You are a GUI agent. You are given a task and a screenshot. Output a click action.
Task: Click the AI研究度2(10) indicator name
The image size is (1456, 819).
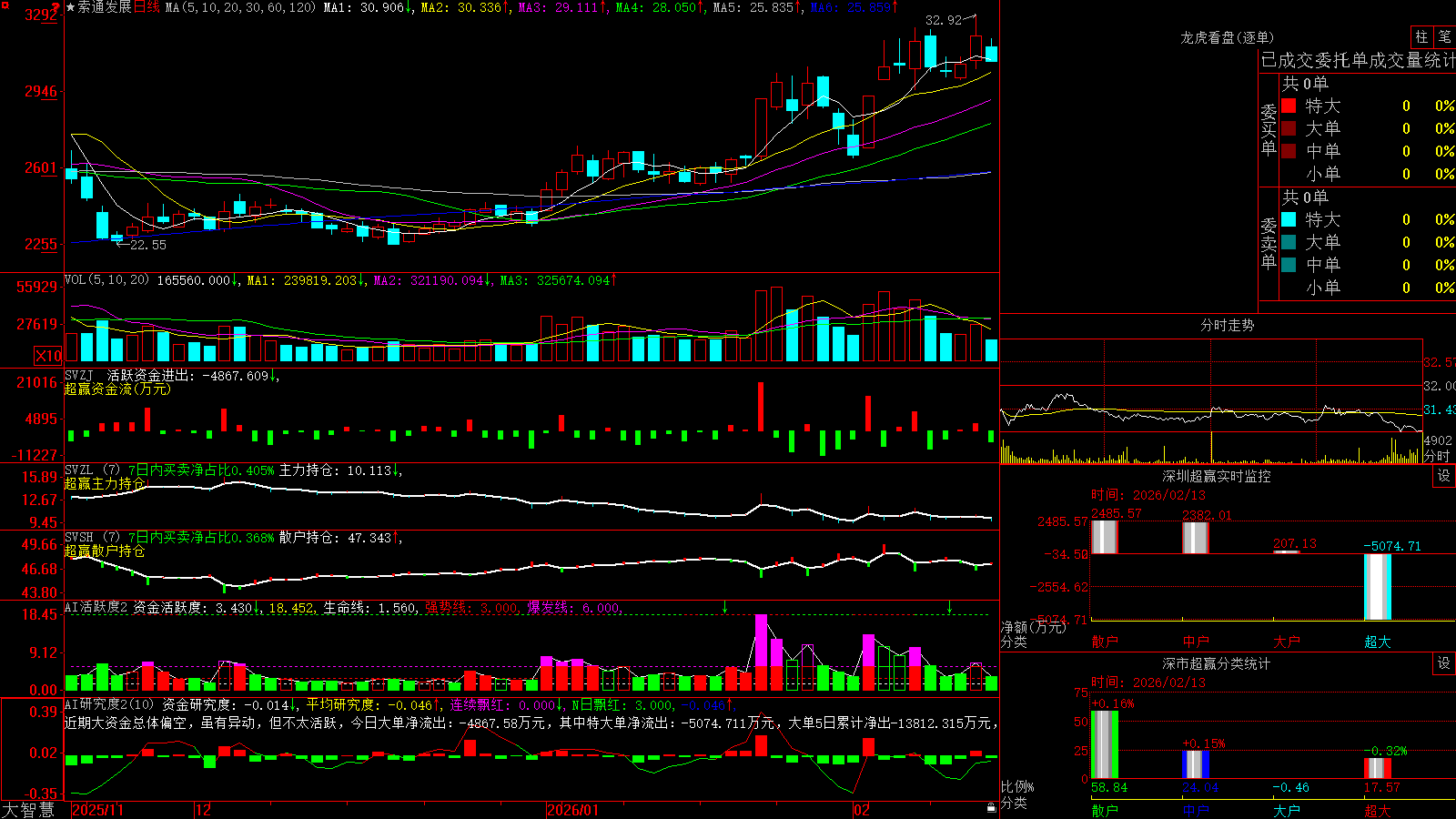(109, 704)
